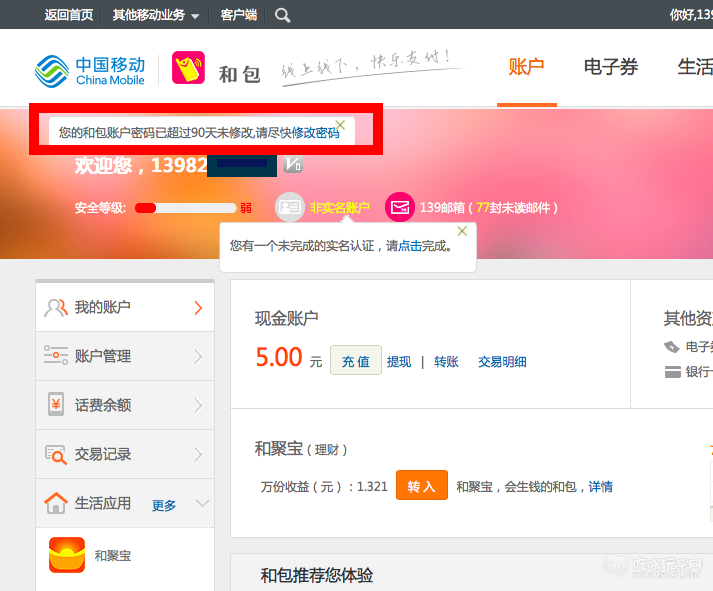This screenshot has width=713, height=591.
Task: Open the 其他移动业务 dropdown menu
Action: 156,15
